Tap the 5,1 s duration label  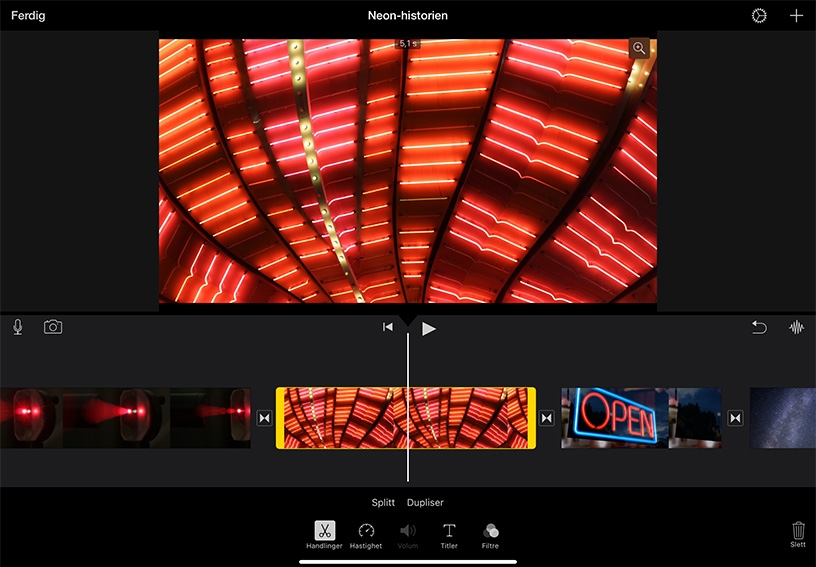pyautogui.click(x=408, y=44)
